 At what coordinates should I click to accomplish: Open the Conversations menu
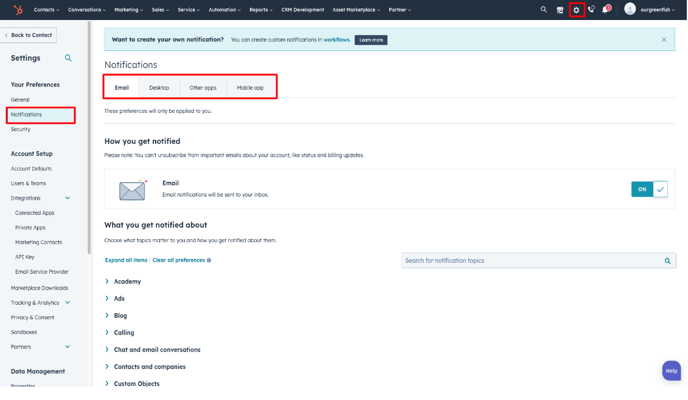tap(86, 10)
